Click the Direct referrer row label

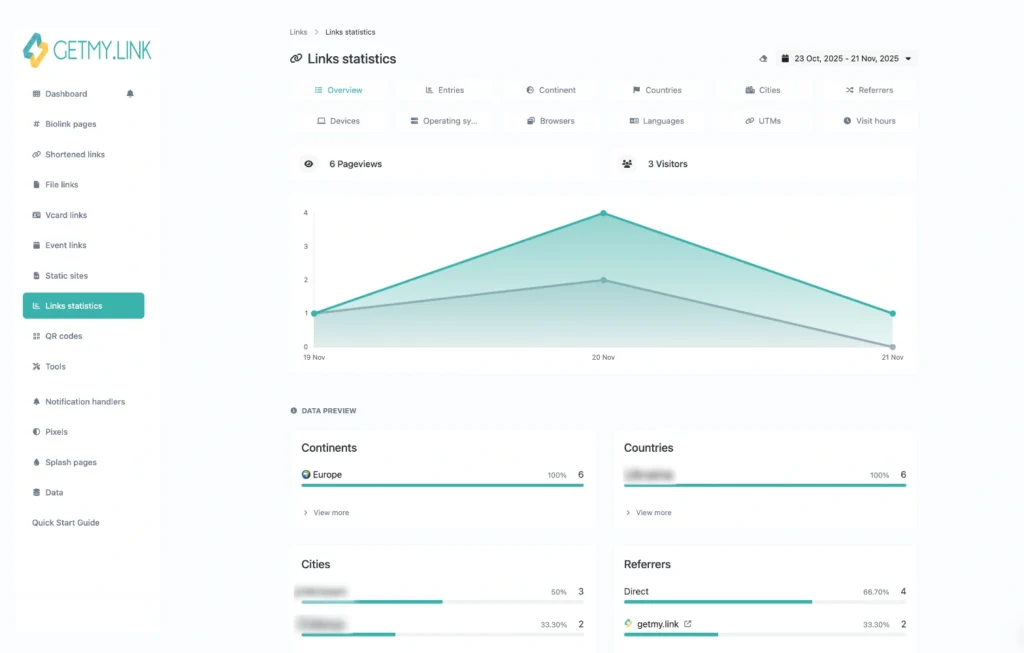pos(636,592)
